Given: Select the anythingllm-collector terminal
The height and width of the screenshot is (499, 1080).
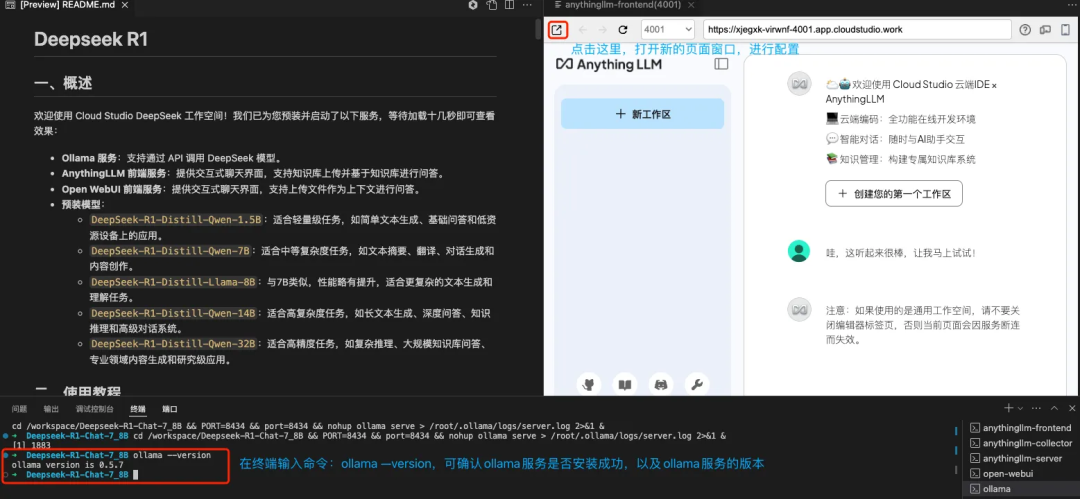Looking at the screenshot, I should pyautogui.click(x=1020, y=443).
